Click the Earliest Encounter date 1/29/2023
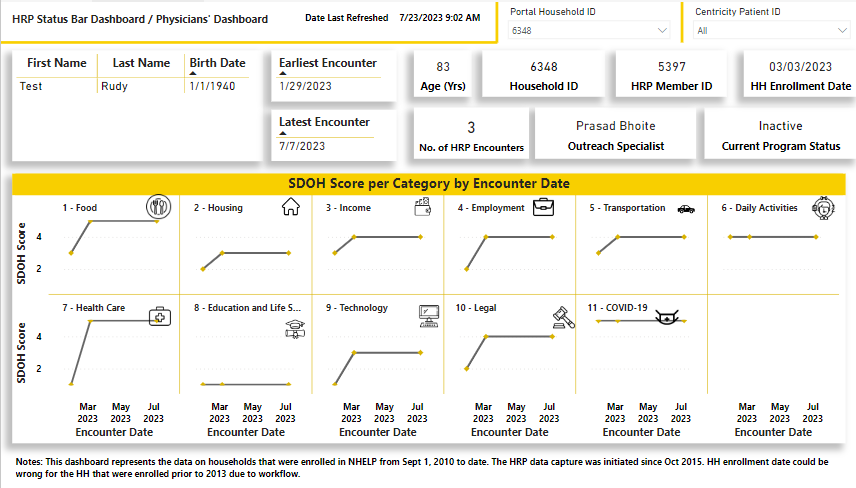The height and width of the screenshot is (488, 856). pyautogui.click(x=302, y=86)
